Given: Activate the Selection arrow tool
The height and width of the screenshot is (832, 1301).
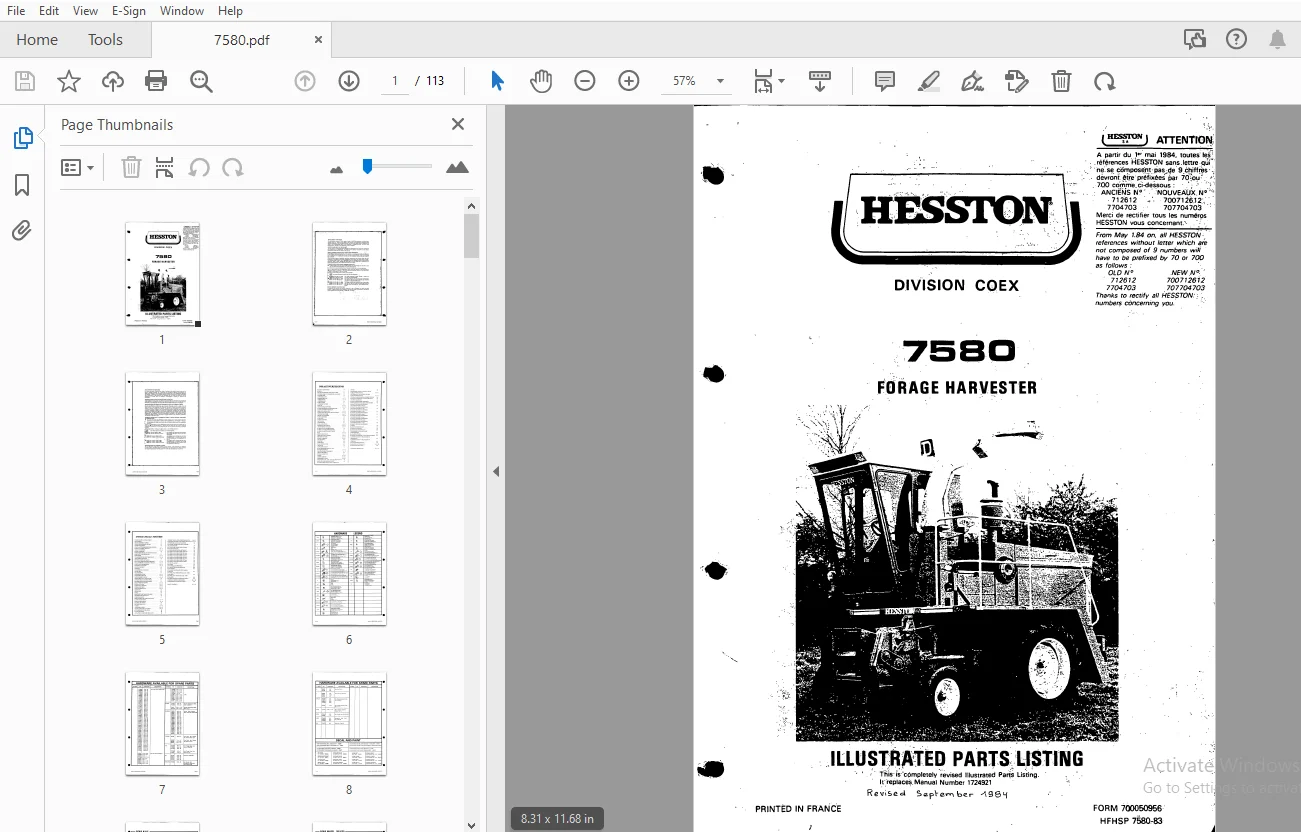Looking at the screenshot, I should point(497,81).
